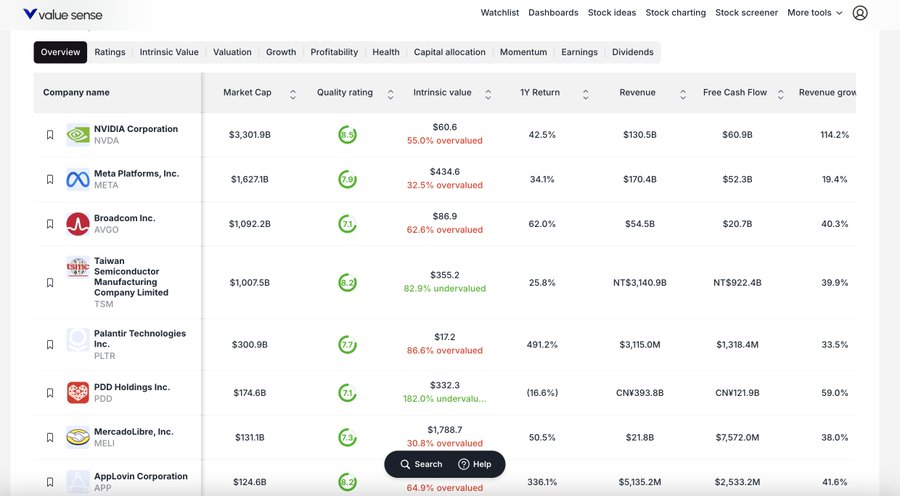Open Dashboards from the top navigation
The width and height of the screenshot is (900, 496).
(x=553, y=13)
